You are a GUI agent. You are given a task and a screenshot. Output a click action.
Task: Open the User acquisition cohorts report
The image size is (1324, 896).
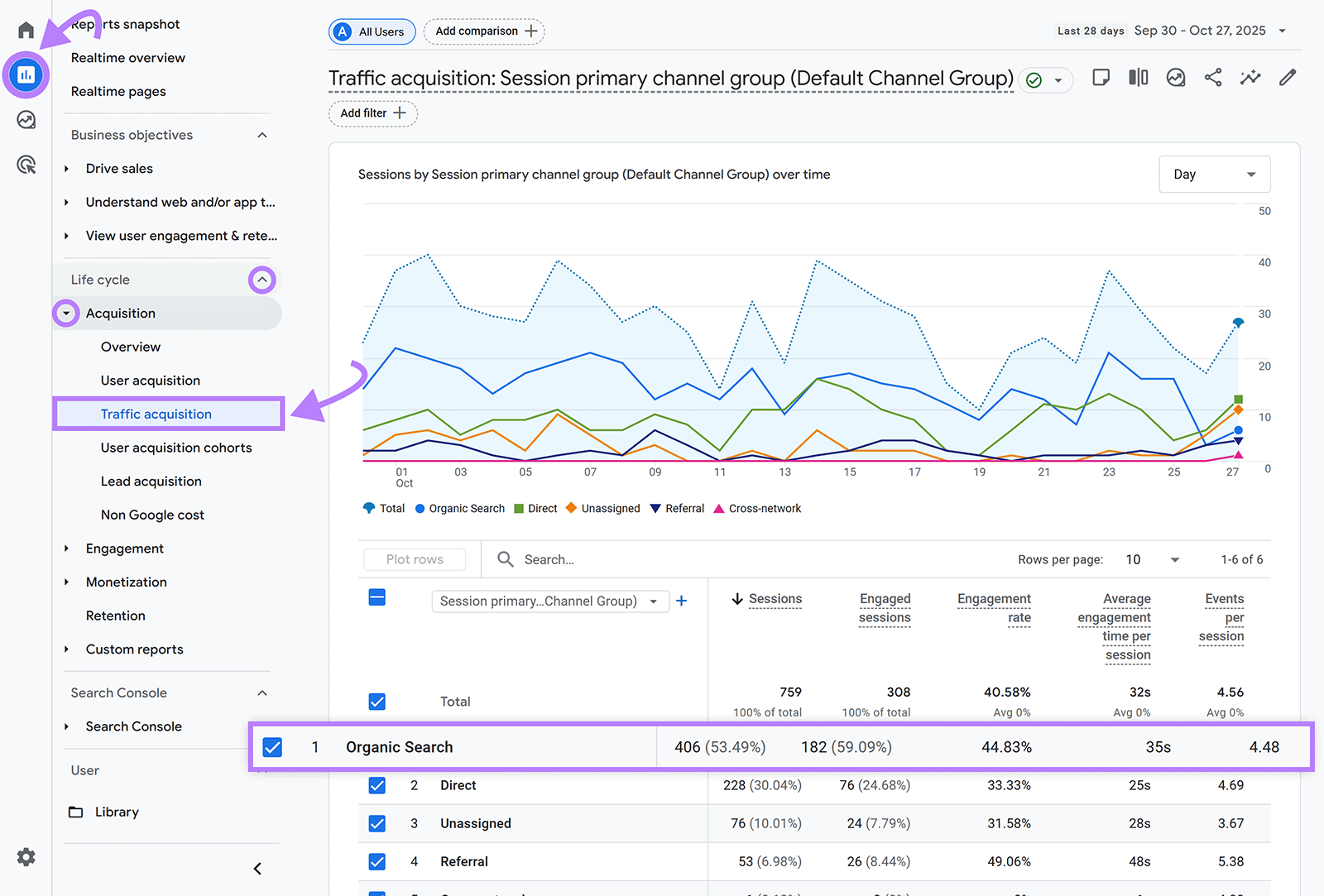[x=175, y=448]
